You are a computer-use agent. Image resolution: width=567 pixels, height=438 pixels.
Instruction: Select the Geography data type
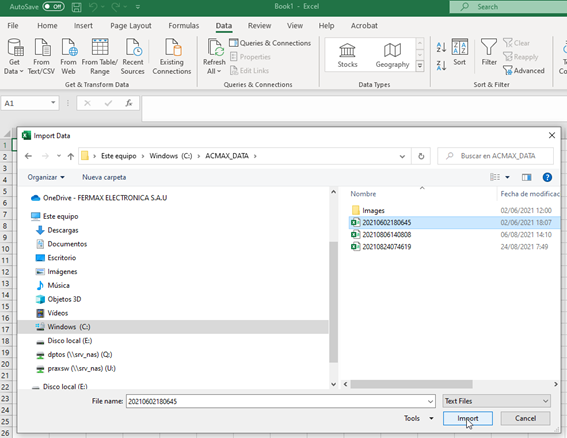(392, 55)
